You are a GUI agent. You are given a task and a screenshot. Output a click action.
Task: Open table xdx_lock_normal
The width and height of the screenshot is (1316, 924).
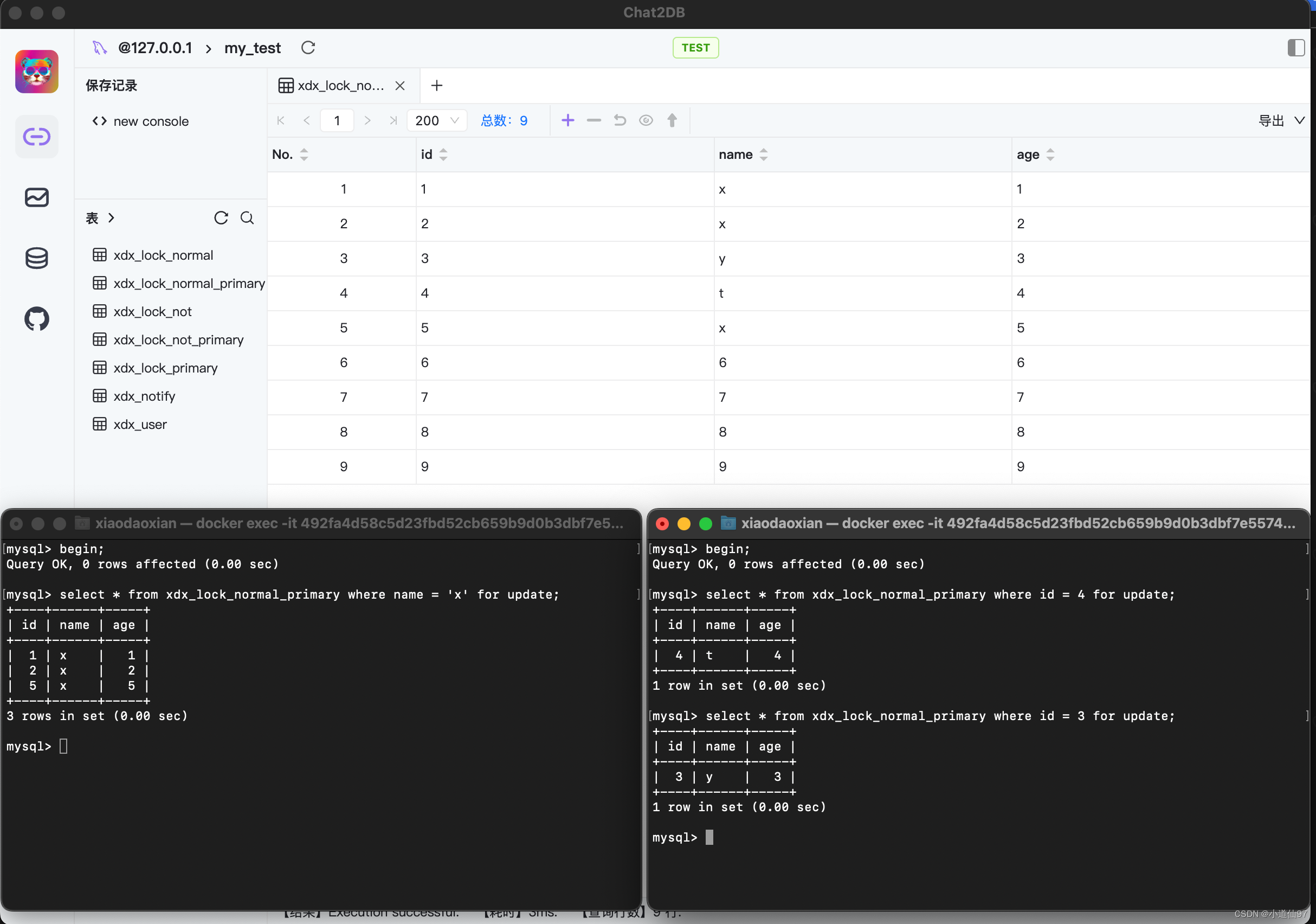tap(153, 255)
